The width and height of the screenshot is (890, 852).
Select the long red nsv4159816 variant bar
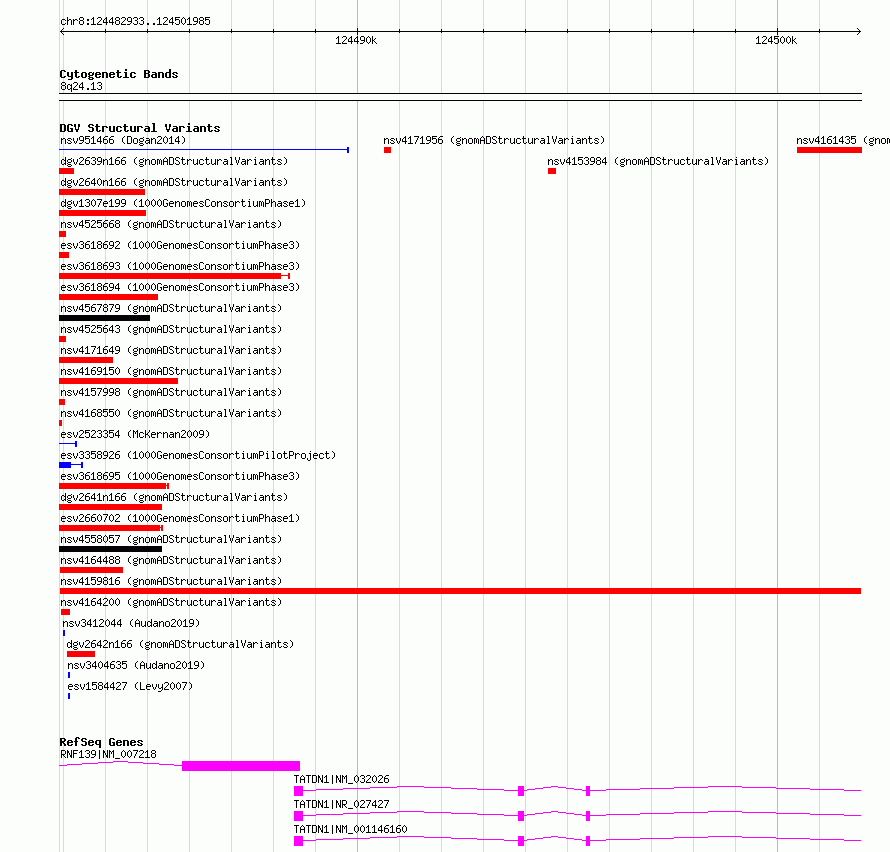pyautogui.click(x=460, y=591)
